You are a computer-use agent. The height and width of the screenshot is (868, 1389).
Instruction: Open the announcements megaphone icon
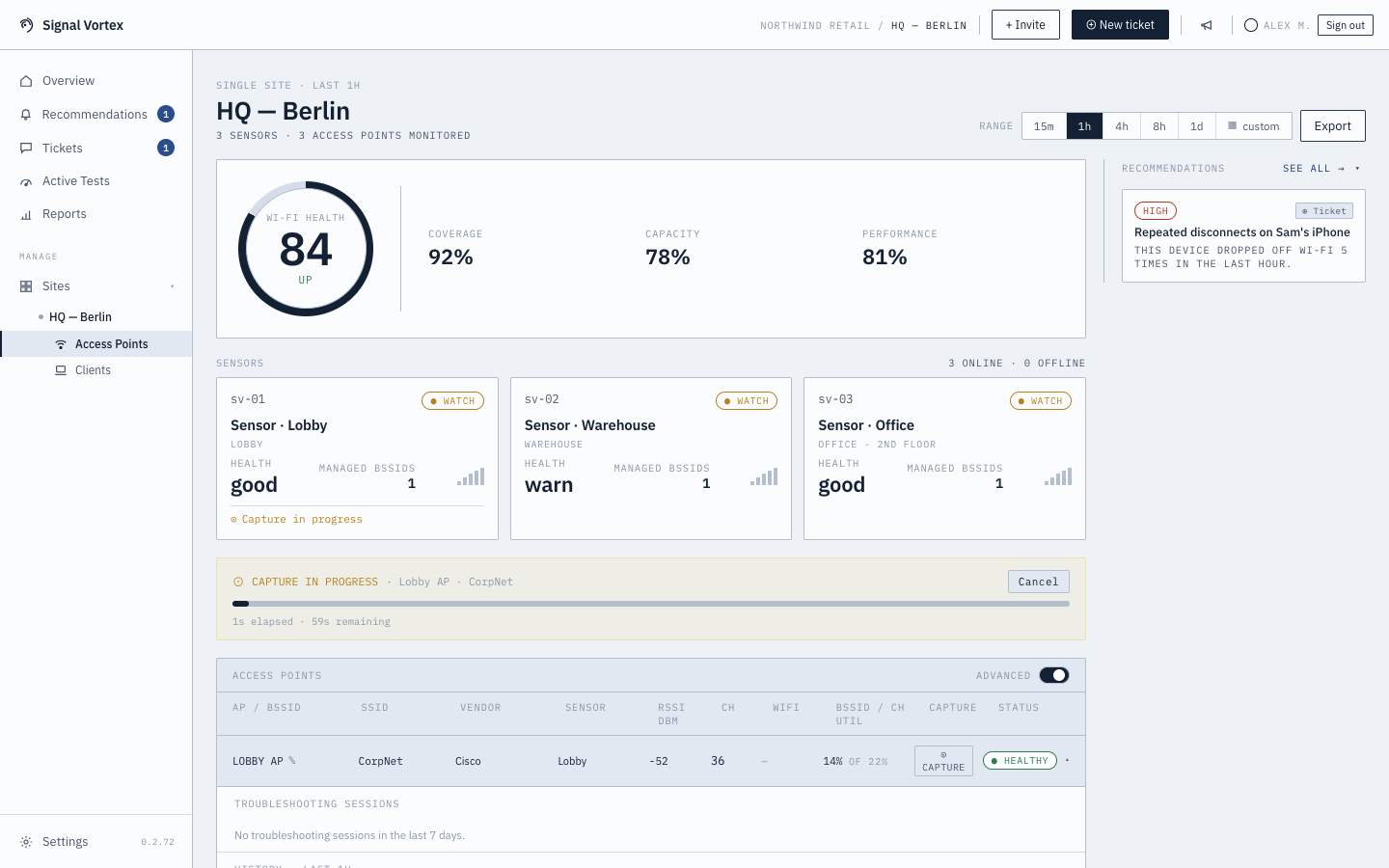point(1207,25)
